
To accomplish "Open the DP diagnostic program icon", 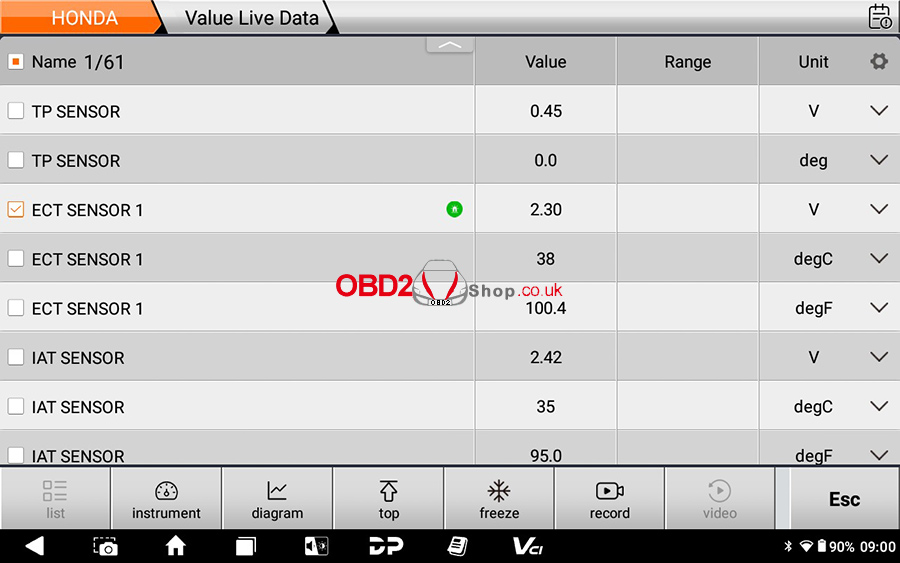I will pos(386,546).
